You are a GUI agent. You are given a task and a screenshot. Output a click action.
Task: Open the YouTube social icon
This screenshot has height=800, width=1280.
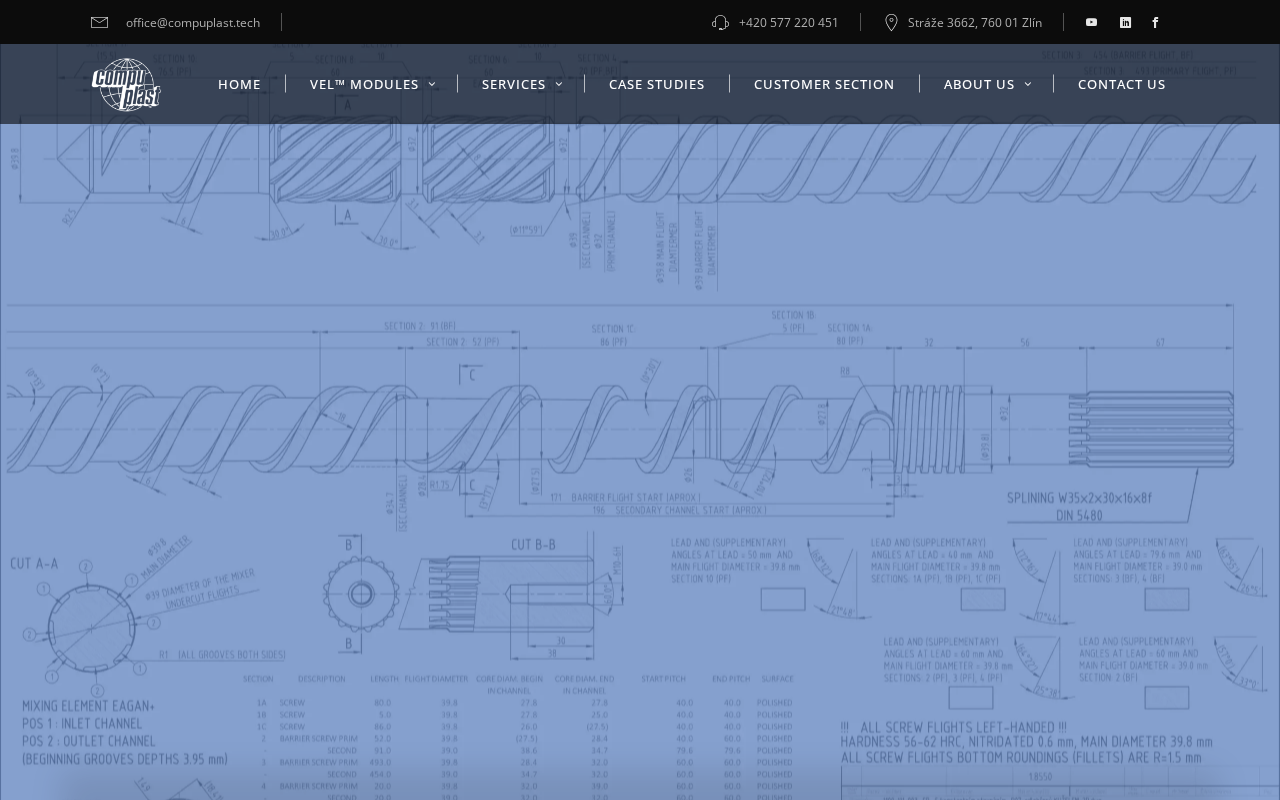click(x=1091, y=22)
